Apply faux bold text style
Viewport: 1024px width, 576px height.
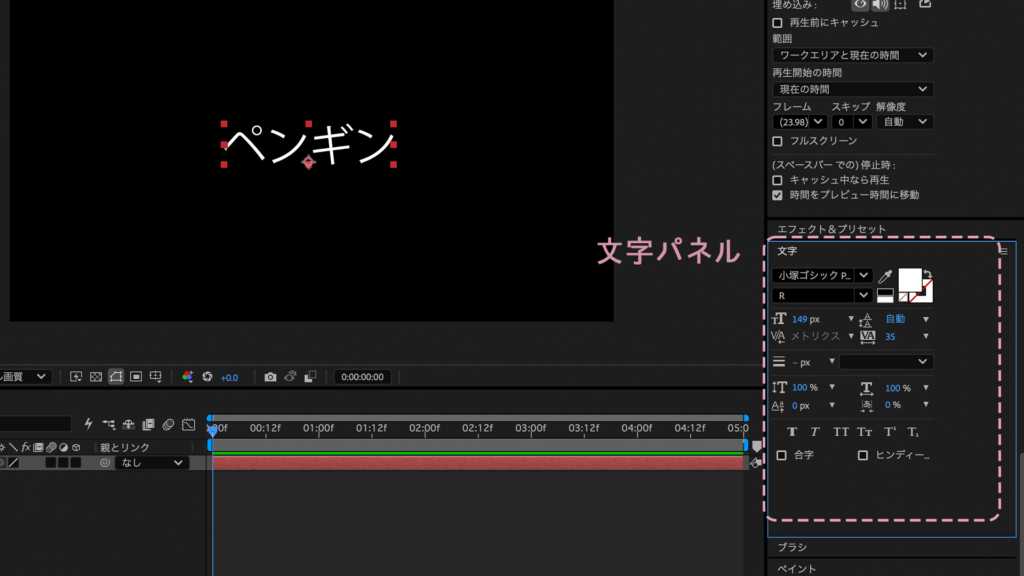[792, 432]
